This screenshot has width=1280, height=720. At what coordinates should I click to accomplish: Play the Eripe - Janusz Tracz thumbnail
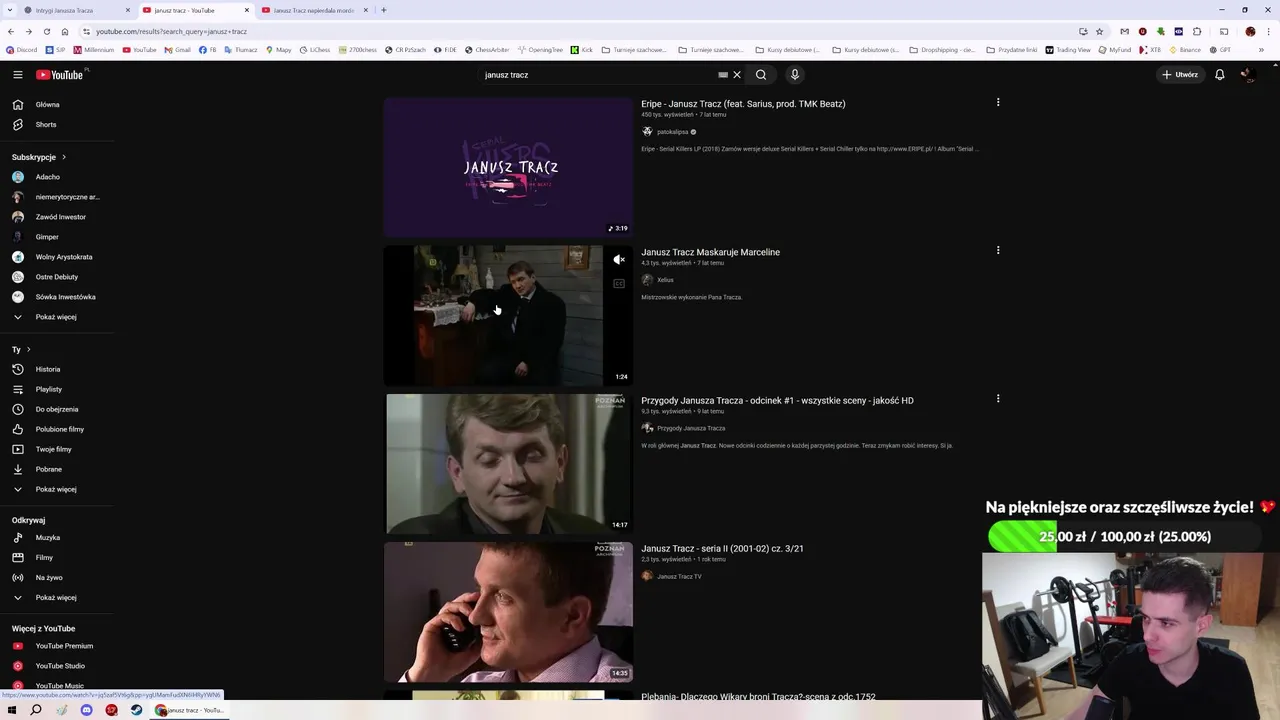point(508,167)
